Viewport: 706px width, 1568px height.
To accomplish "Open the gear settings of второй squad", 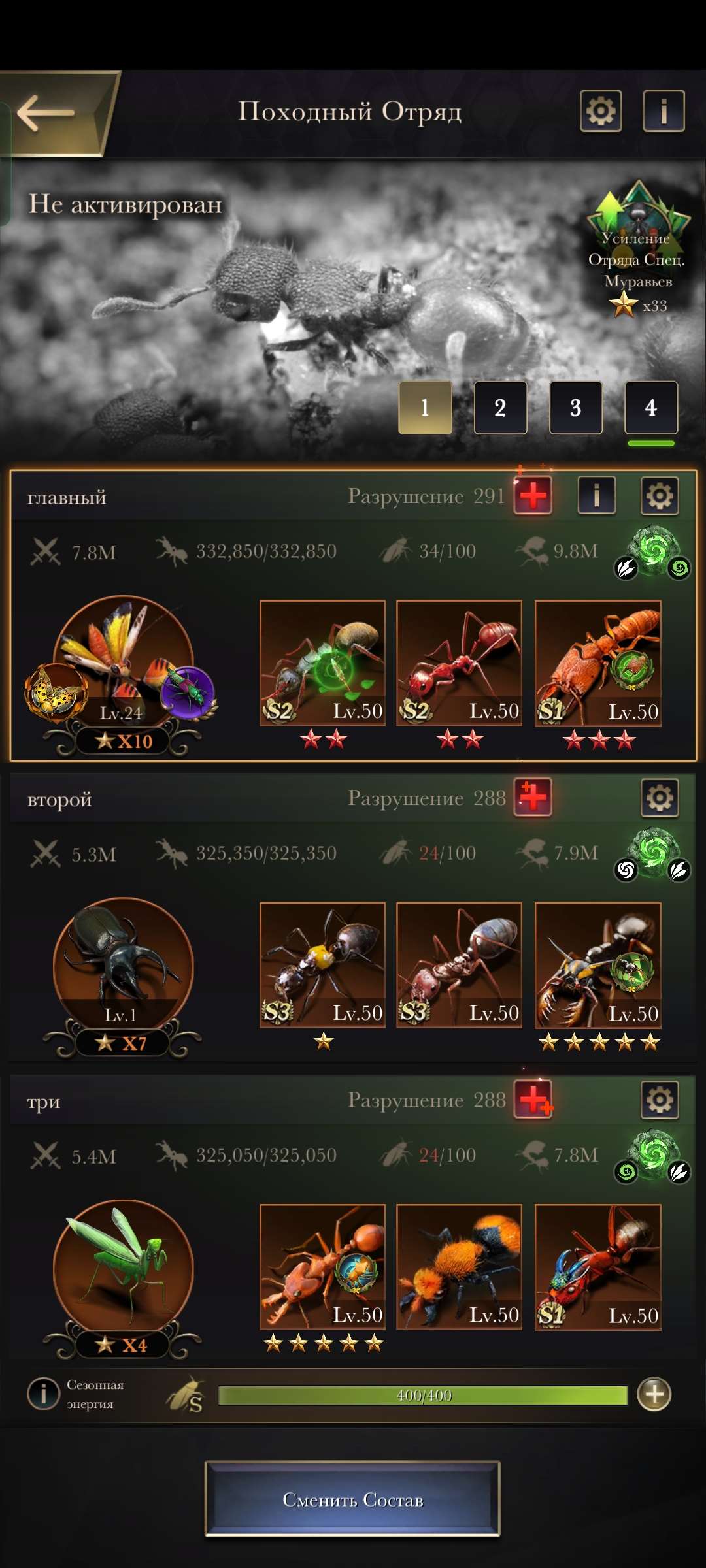I will tap(660, 798).
